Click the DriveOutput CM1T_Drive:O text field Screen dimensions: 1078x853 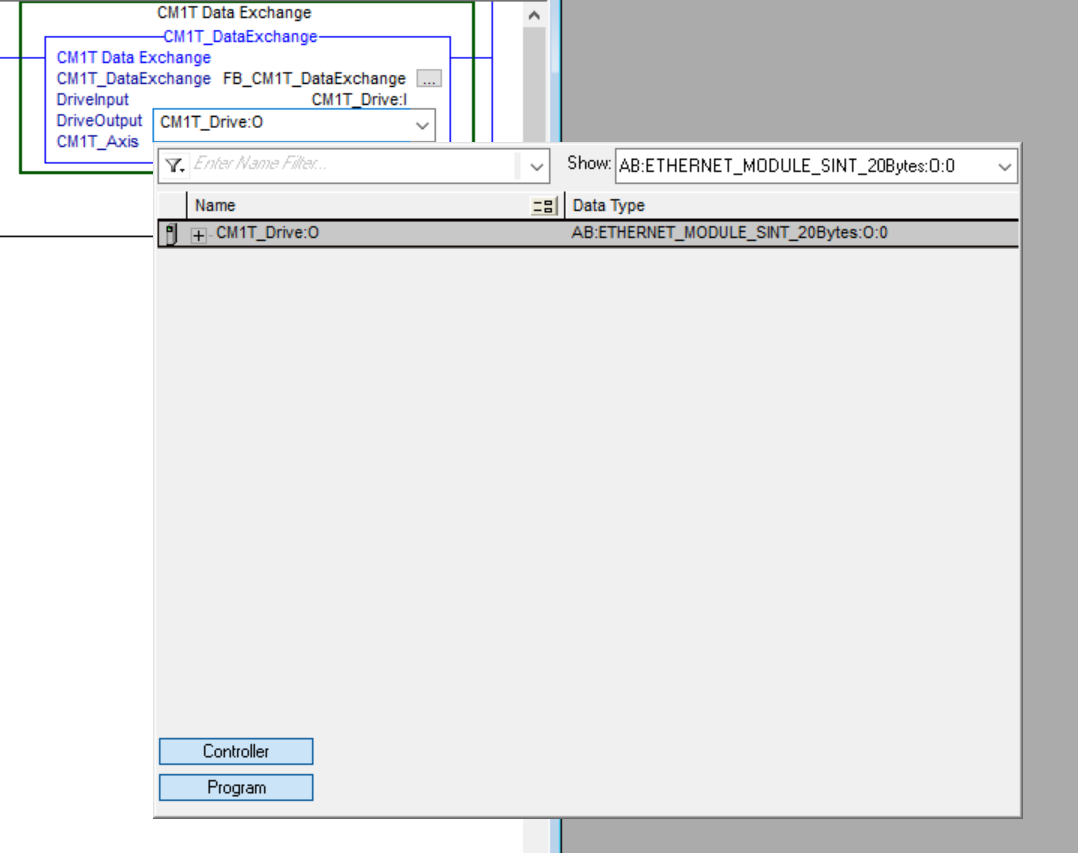pos(280,124)
